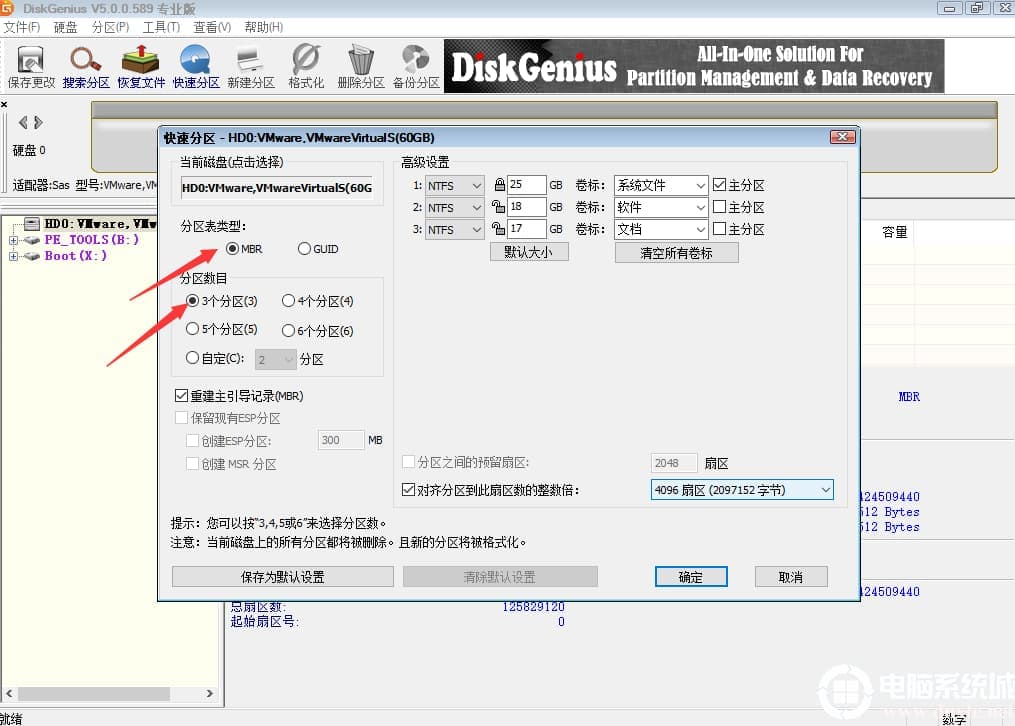The height and width of the screenshot is (726, 1015).
Task: Open volume label dropdown 文档
Action: click(661, 230)
